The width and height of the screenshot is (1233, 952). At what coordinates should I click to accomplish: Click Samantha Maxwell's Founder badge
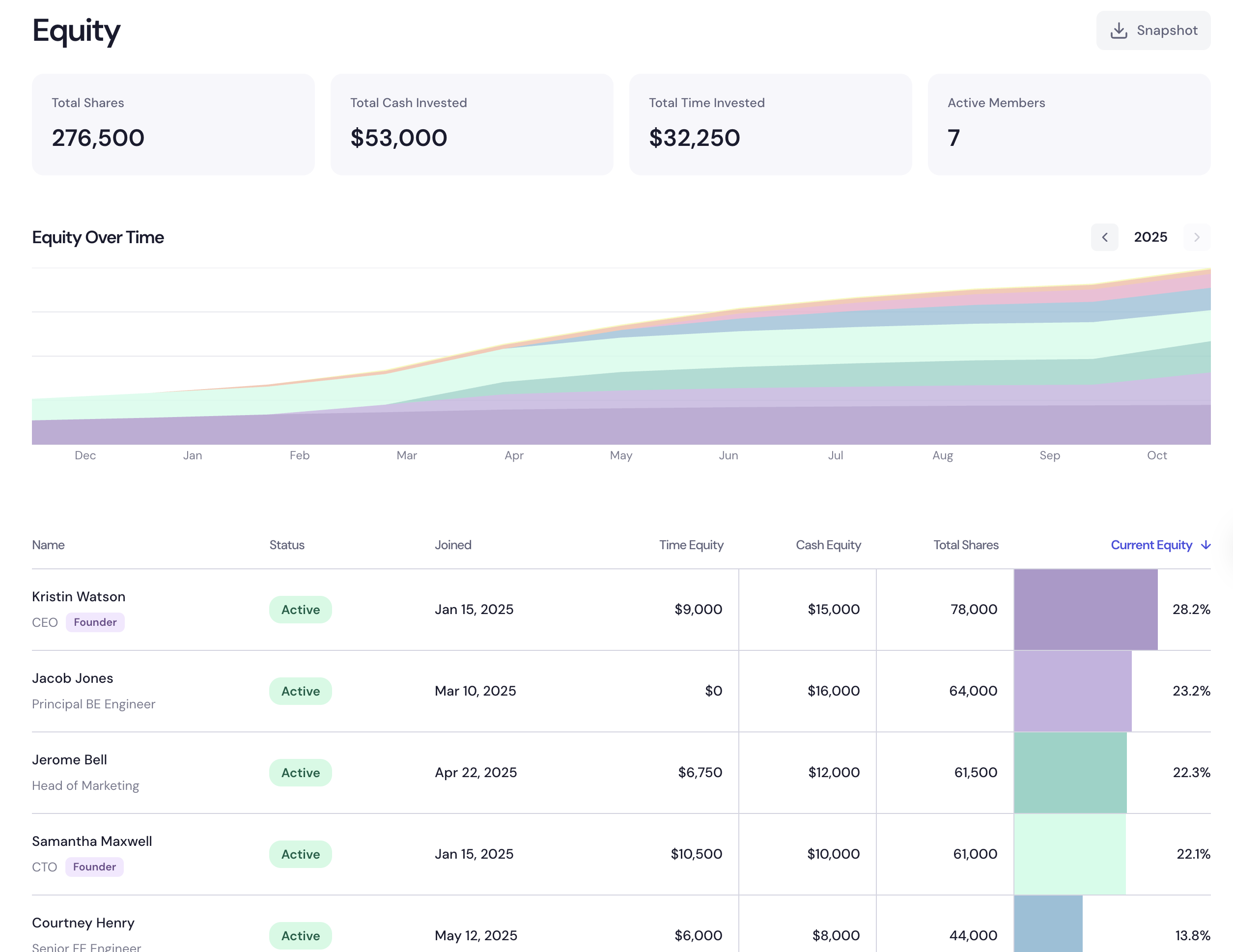pos(94,867)
